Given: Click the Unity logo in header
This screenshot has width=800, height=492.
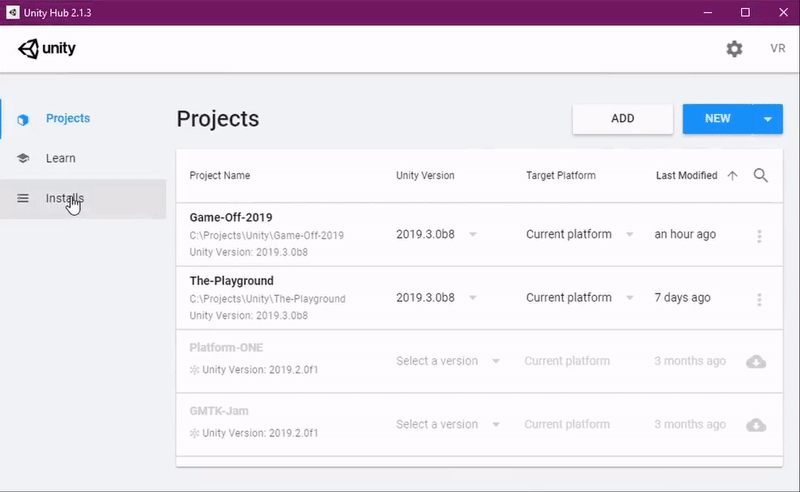Looking at the screenshot, I should click(x=46, y=48).
